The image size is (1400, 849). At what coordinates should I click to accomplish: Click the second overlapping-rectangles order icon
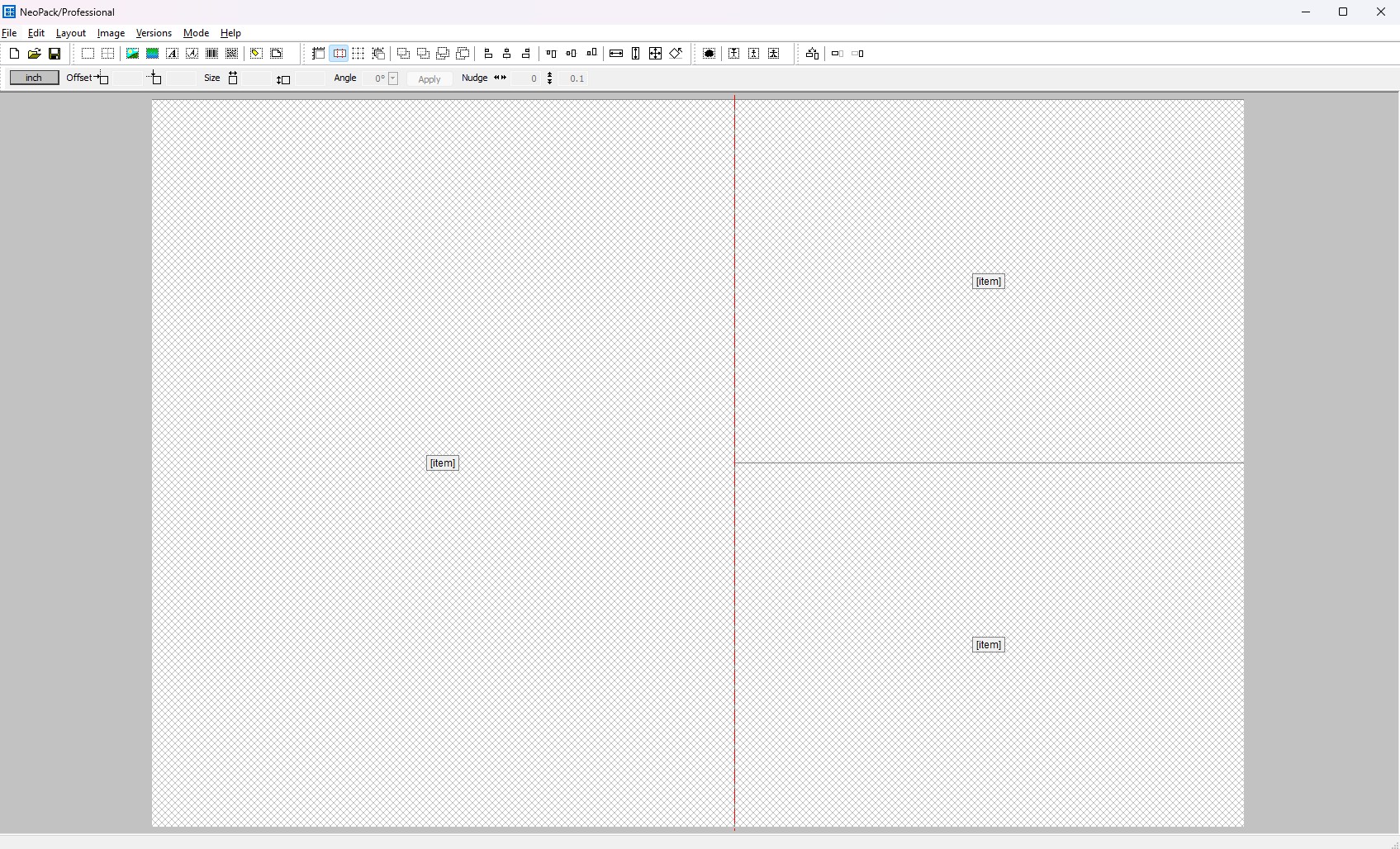click(423, 54)
